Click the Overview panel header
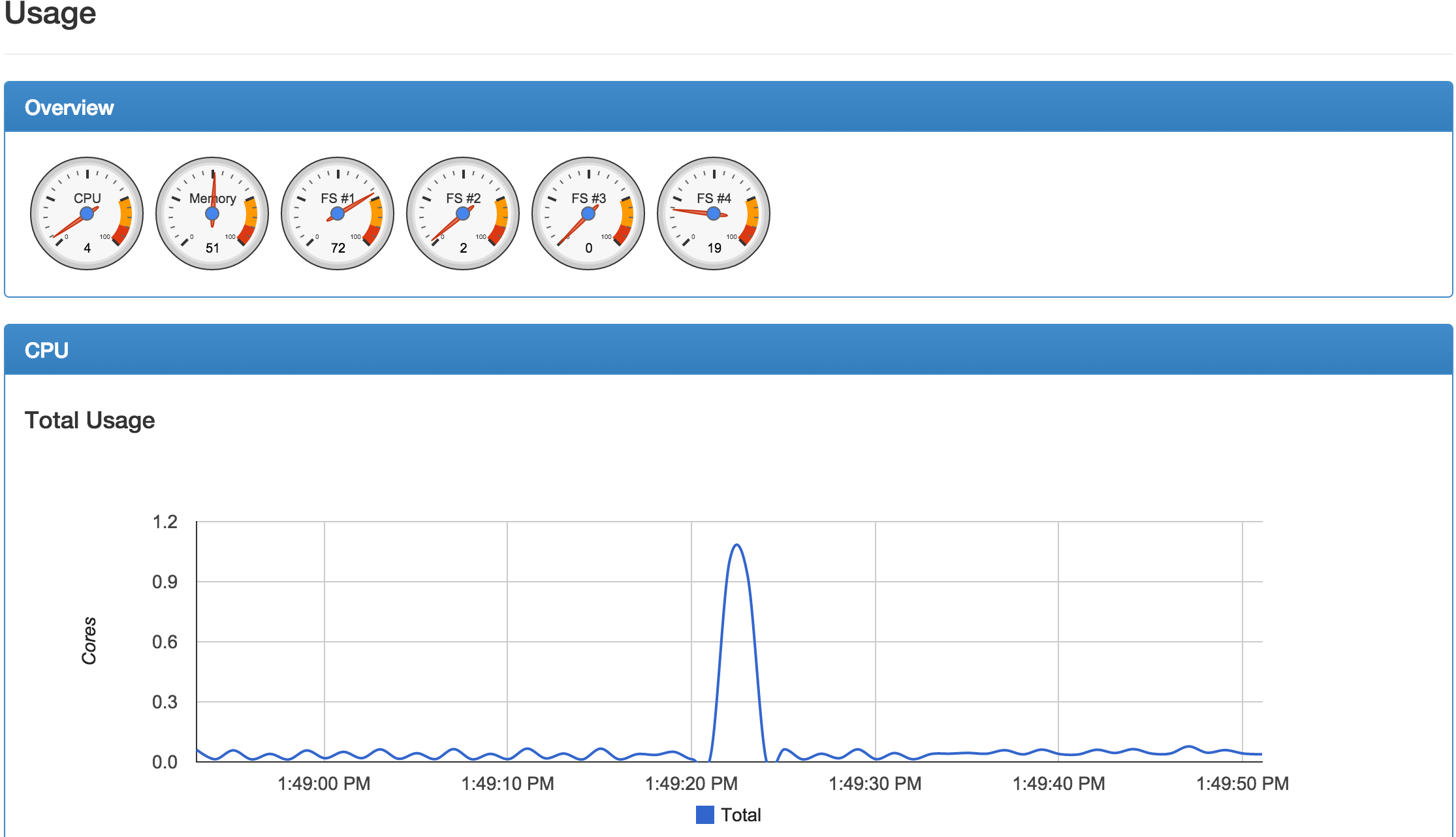The width and height of the screenshot is (1456, 837). click(69, 107)
